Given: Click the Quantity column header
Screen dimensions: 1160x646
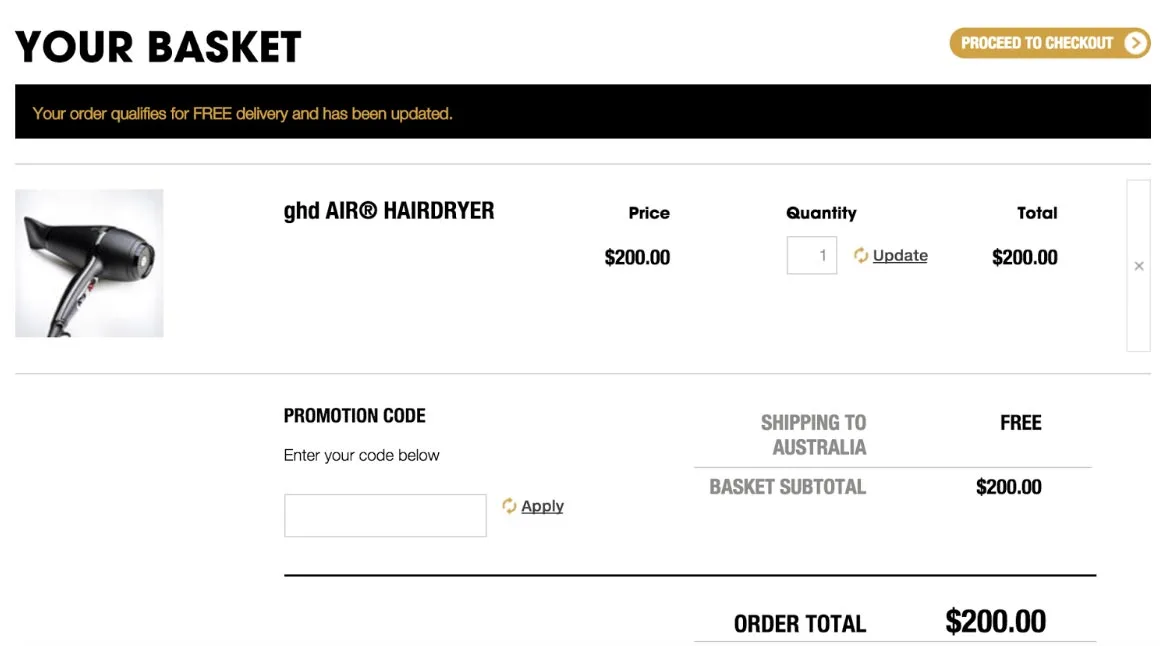Looking at the screenshot, I should point(821,213).
